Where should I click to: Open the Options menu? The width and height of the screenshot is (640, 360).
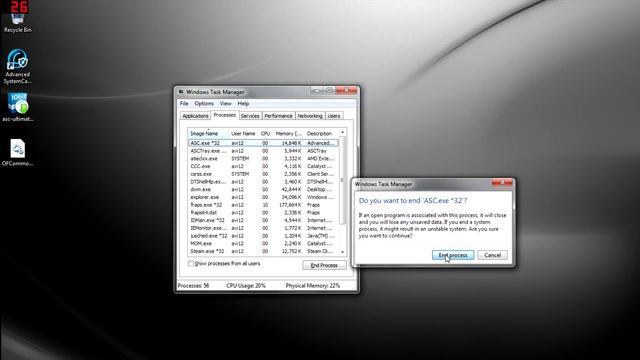(204, 104)
